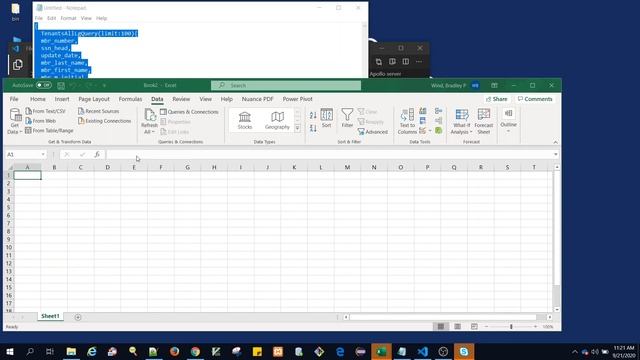Add a new sheet with plus icon
640x360 pixels.
tap(78, 317)
